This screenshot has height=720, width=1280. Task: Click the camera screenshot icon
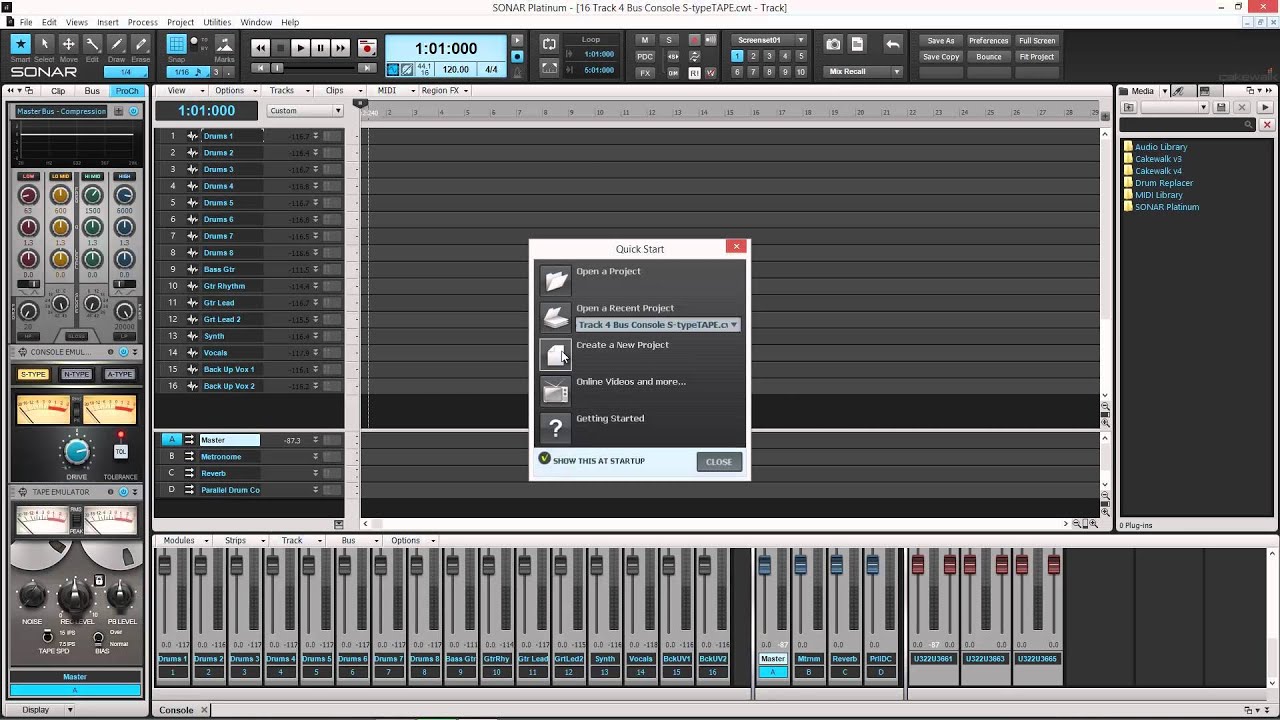click(x=833, y=44)
